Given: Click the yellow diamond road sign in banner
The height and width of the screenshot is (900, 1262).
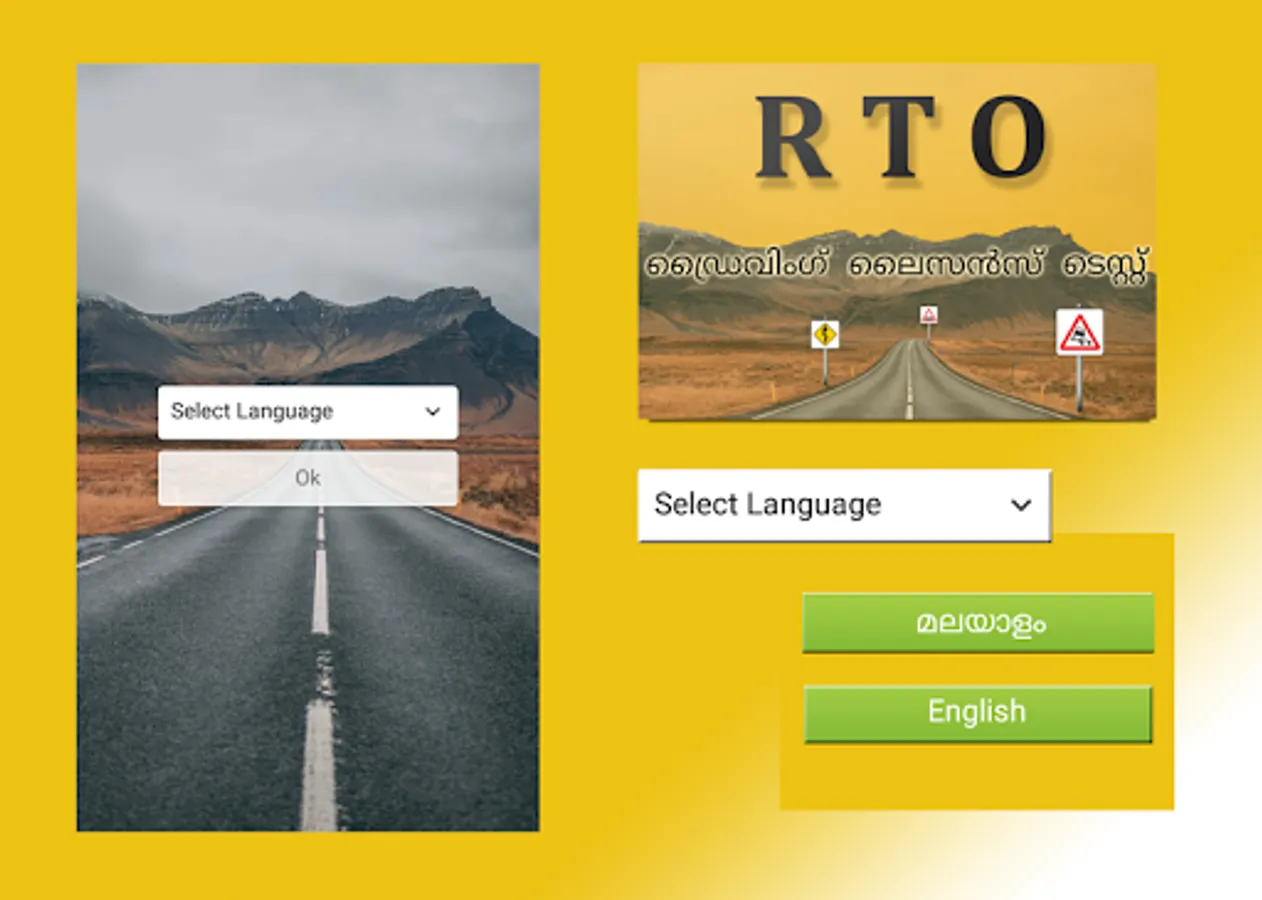Looking at the screenshot, I should 825,334.
